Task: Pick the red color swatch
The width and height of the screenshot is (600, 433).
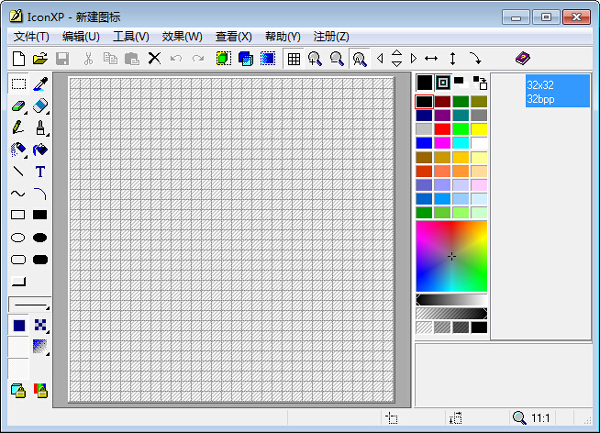Action: (443, 129)
